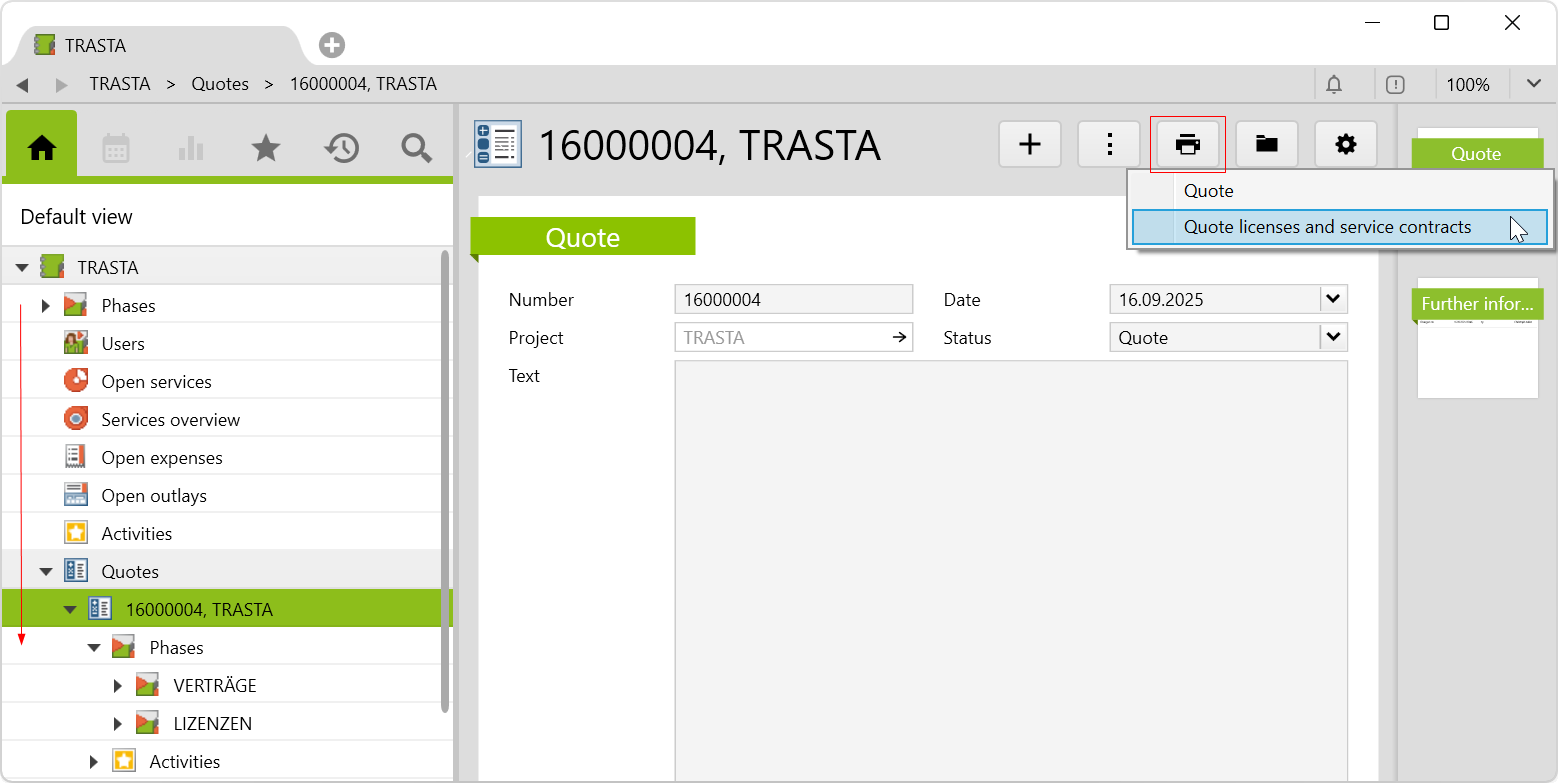Expand the LIZENZEN phase node
1558x783 pixels.
(x=118, y=724)
